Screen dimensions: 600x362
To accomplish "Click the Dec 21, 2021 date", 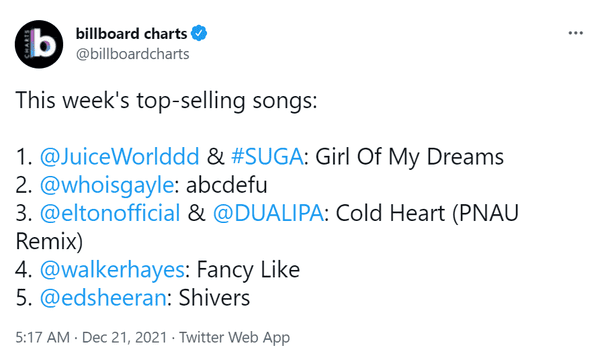I will (124, 338).
